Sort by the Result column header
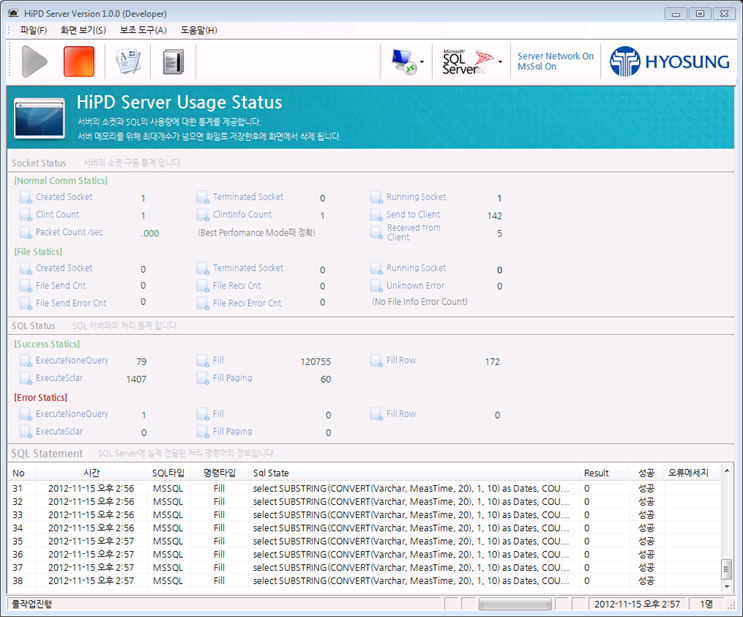This screenshot has height=617, width=743. pyautogui.click(x=604, y=473)
